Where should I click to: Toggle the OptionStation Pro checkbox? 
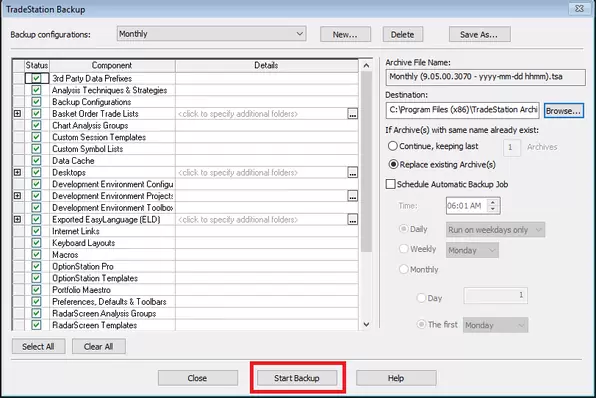click(x=36, y=266)
